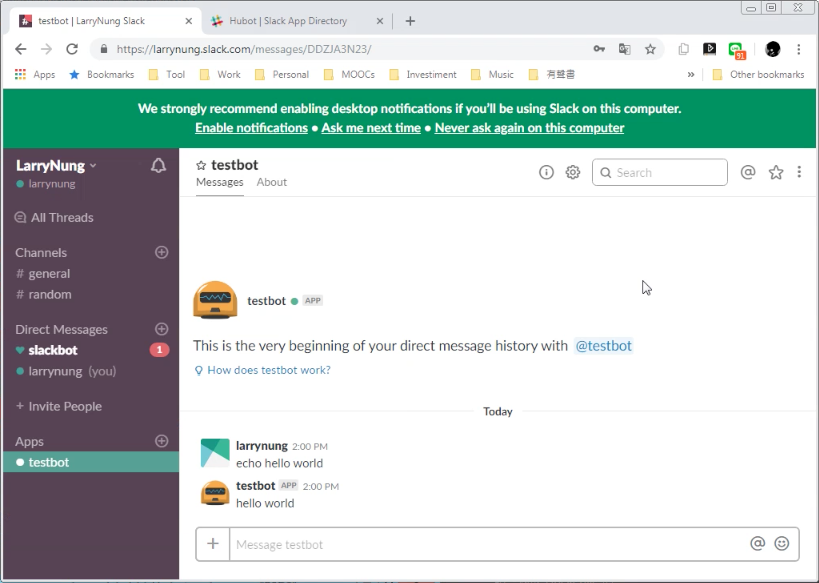Open Chrome Apps shortcut

35,75
